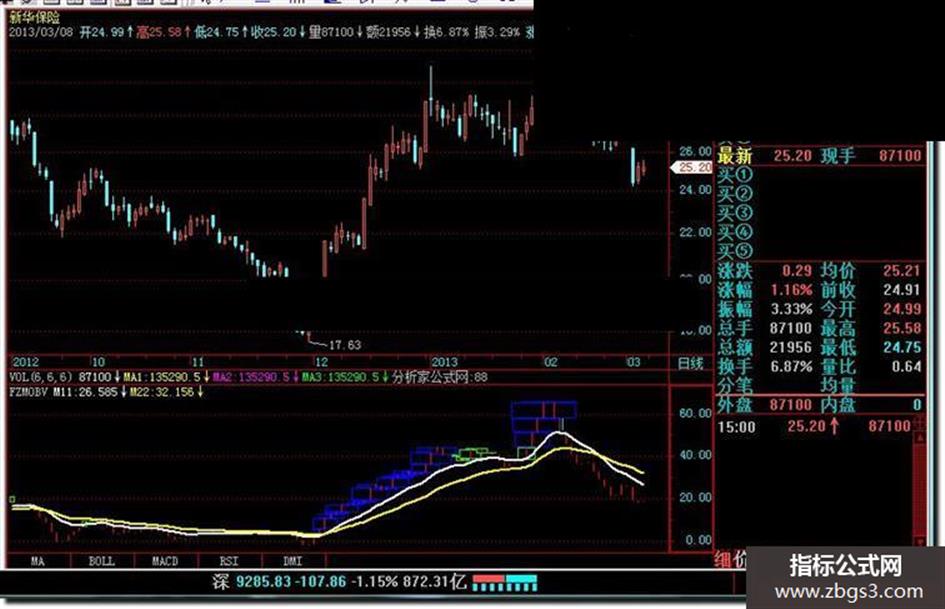945x609 pixels.
Task: Click the 最低 value 24.75
Action: tap(902, 347)
